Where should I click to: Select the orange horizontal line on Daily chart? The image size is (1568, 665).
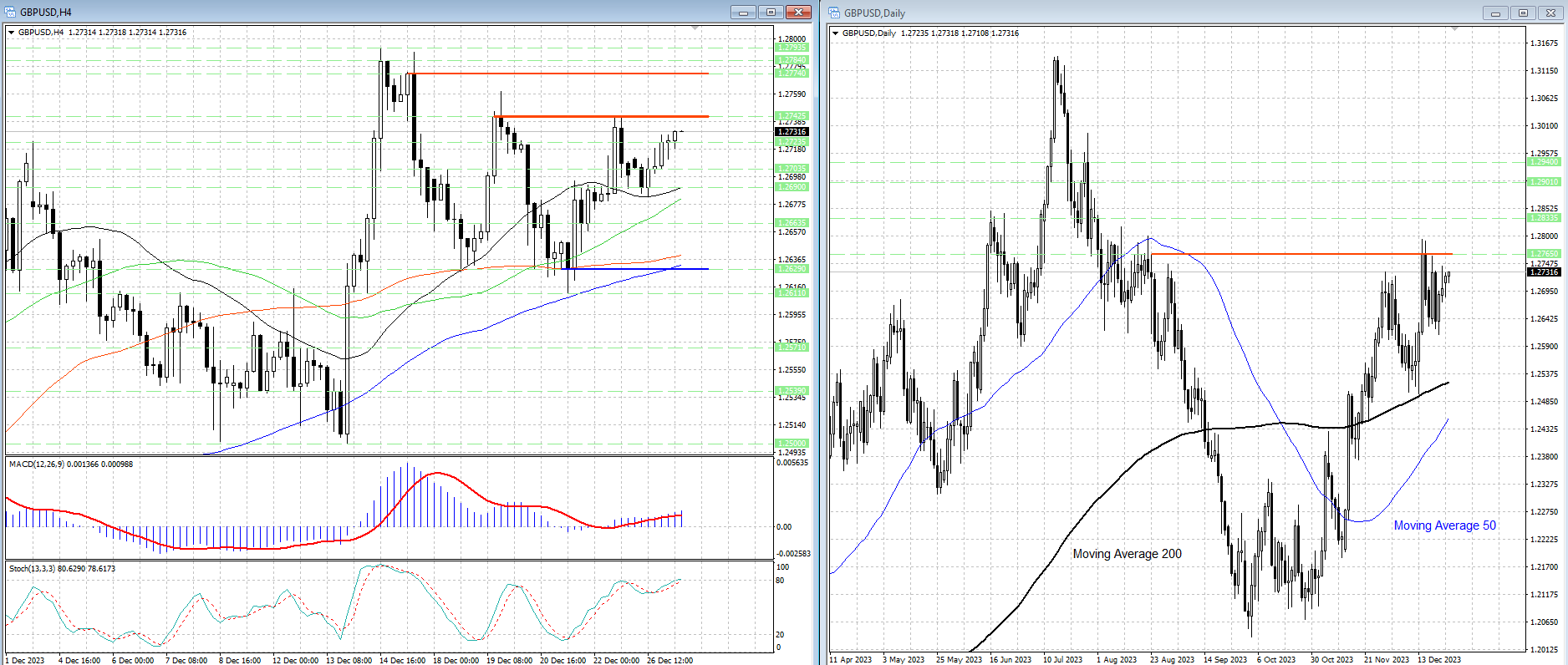[x=1301, y=253]
